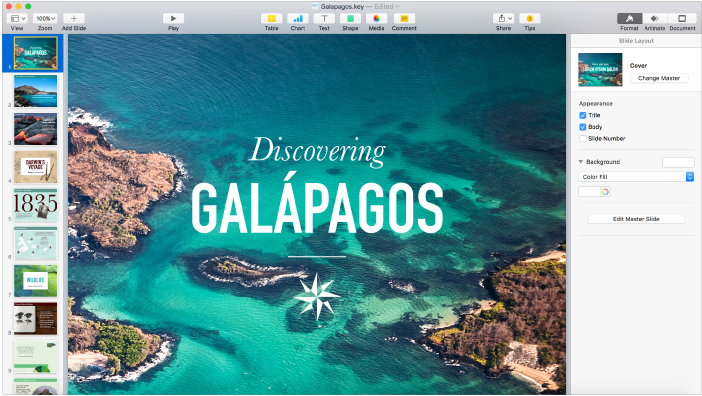The image size is (702, 396).
Task: Open the Edited title dropdown chevron
Action: 397,7
